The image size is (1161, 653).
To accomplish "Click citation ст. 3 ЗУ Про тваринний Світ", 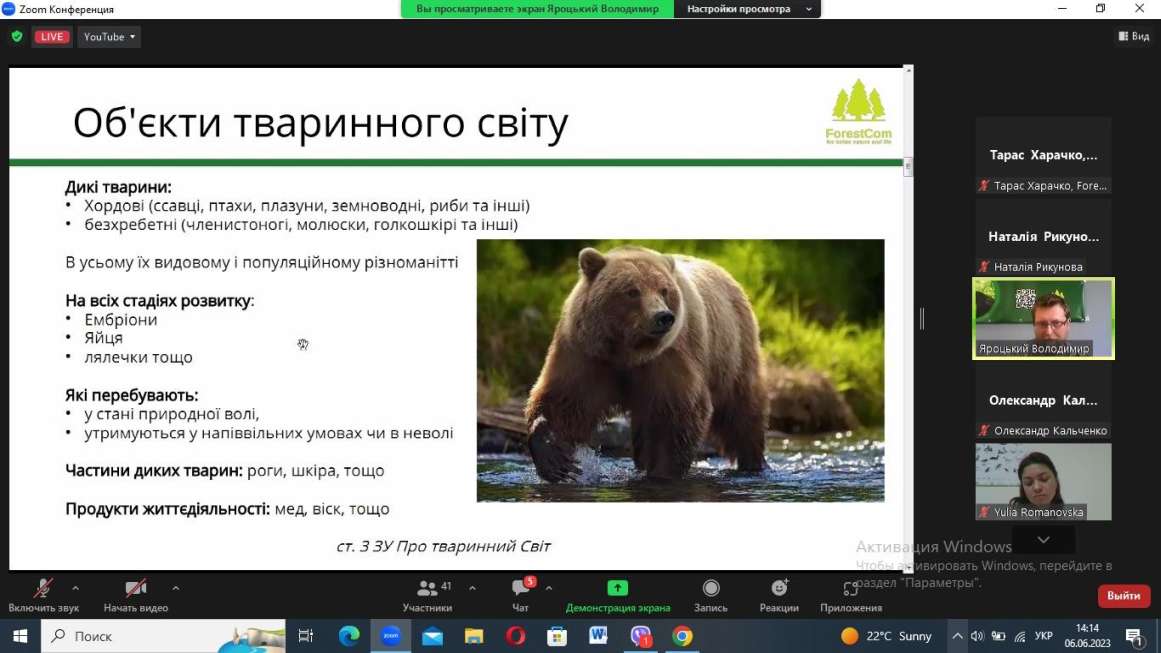I will (x=443, y=546).
